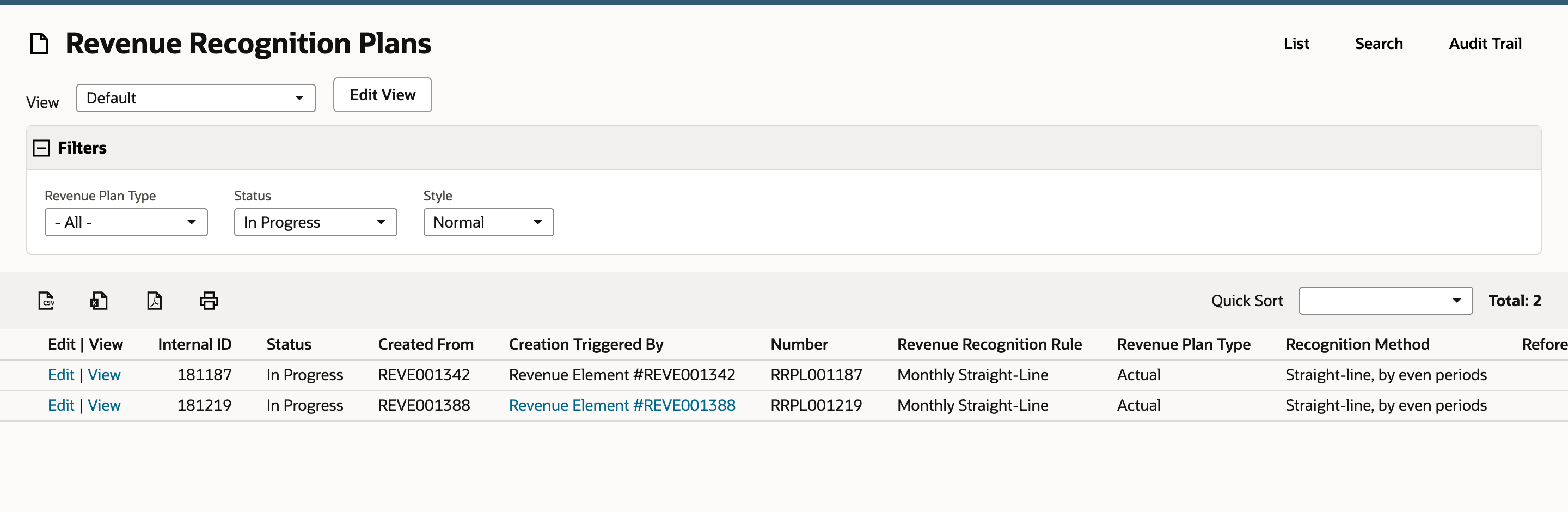Screen dimensions: 1568x512
Task: Export list as PDF
Action: 155,301
